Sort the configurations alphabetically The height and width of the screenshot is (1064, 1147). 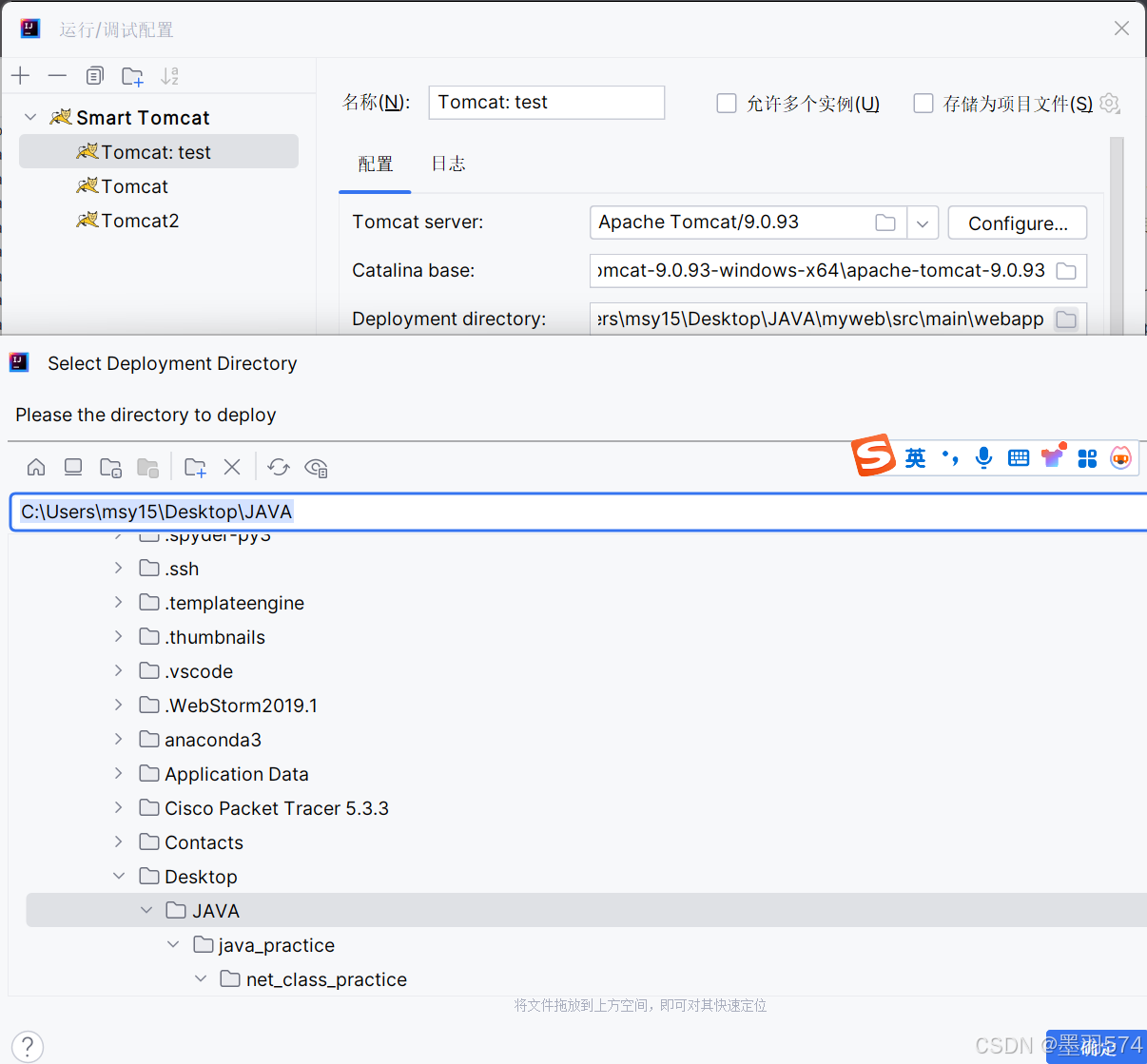tap(169, 76)
